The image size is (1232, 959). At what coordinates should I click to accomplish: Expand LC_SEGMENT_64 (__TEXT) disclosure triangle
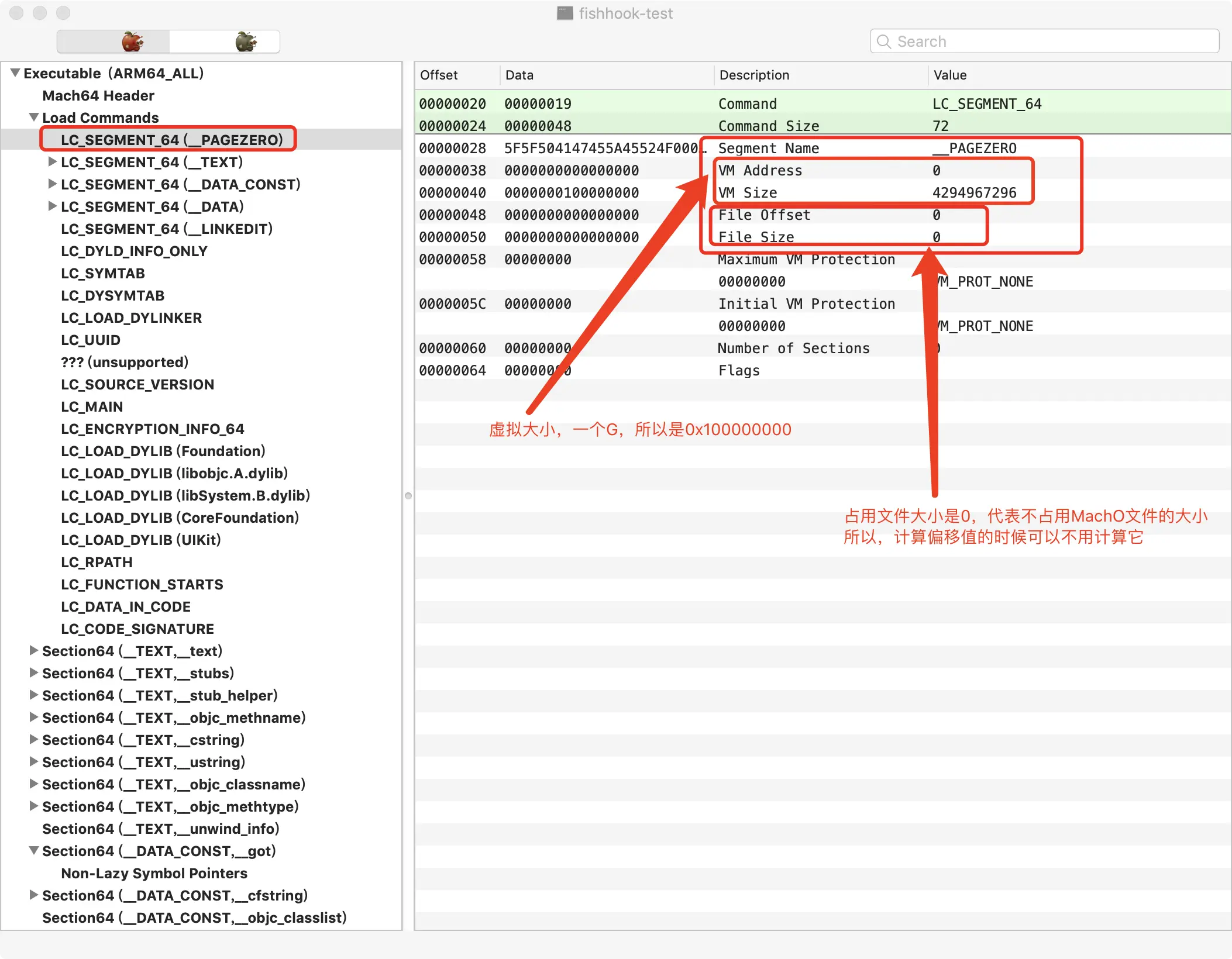point(53,161)
